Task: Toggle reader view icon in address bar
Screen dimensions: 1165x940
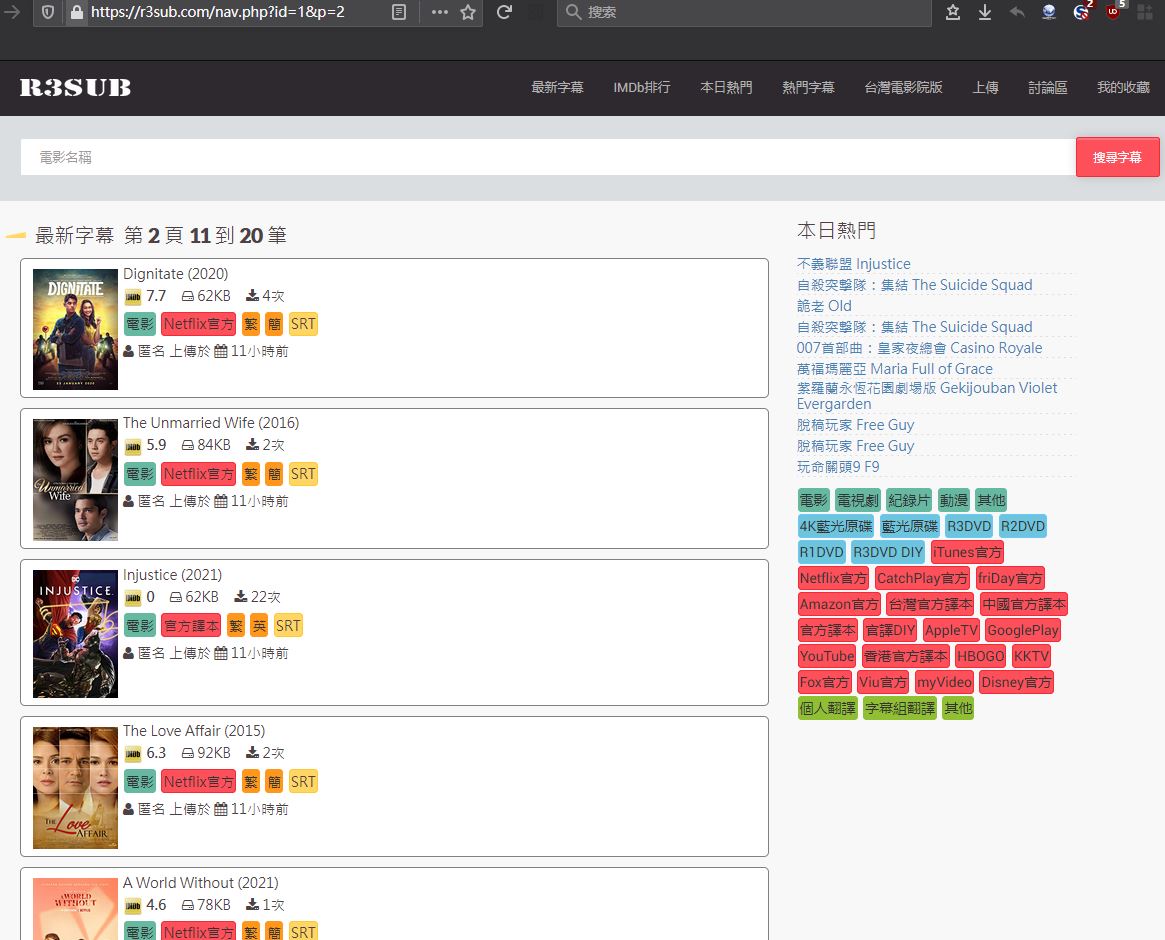Action: [399, 12]
